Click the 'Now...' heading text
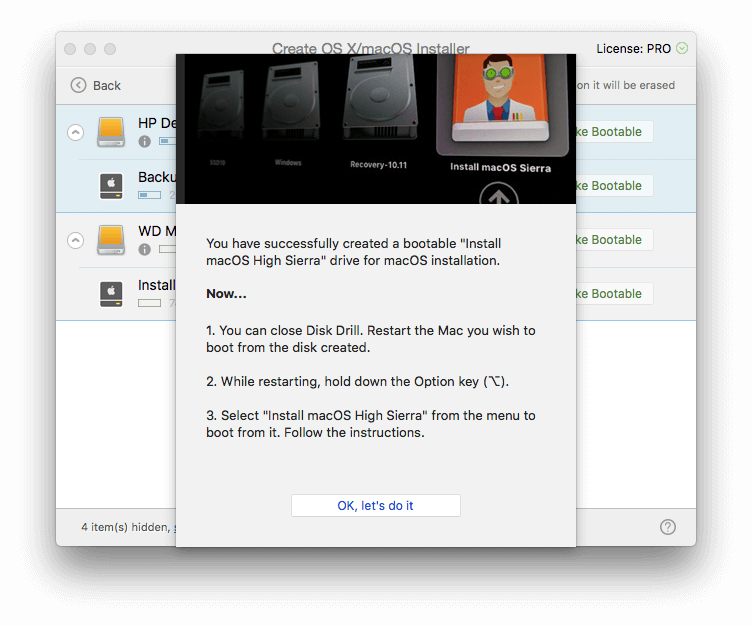Viewport: 752px width, 626px height. [x=226, y=294]
